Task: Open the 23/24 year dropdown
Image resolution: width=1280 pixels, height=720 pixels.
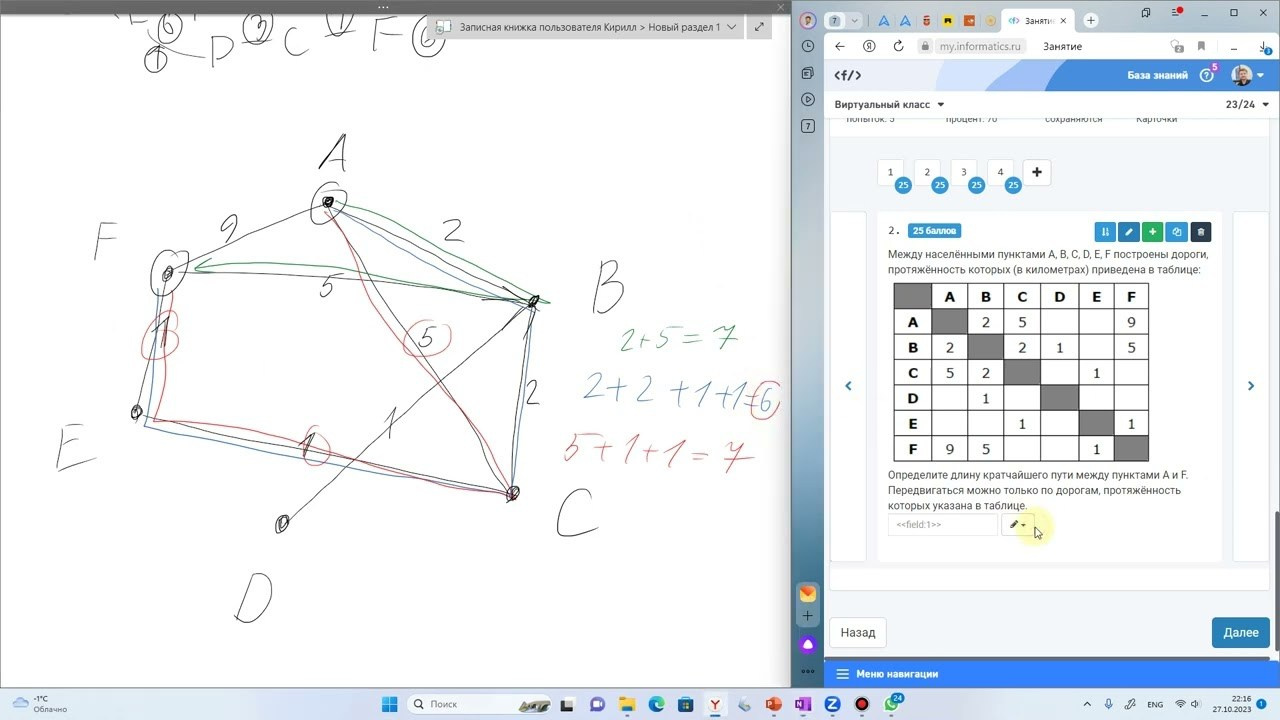Action: (x=1247, y=104)
